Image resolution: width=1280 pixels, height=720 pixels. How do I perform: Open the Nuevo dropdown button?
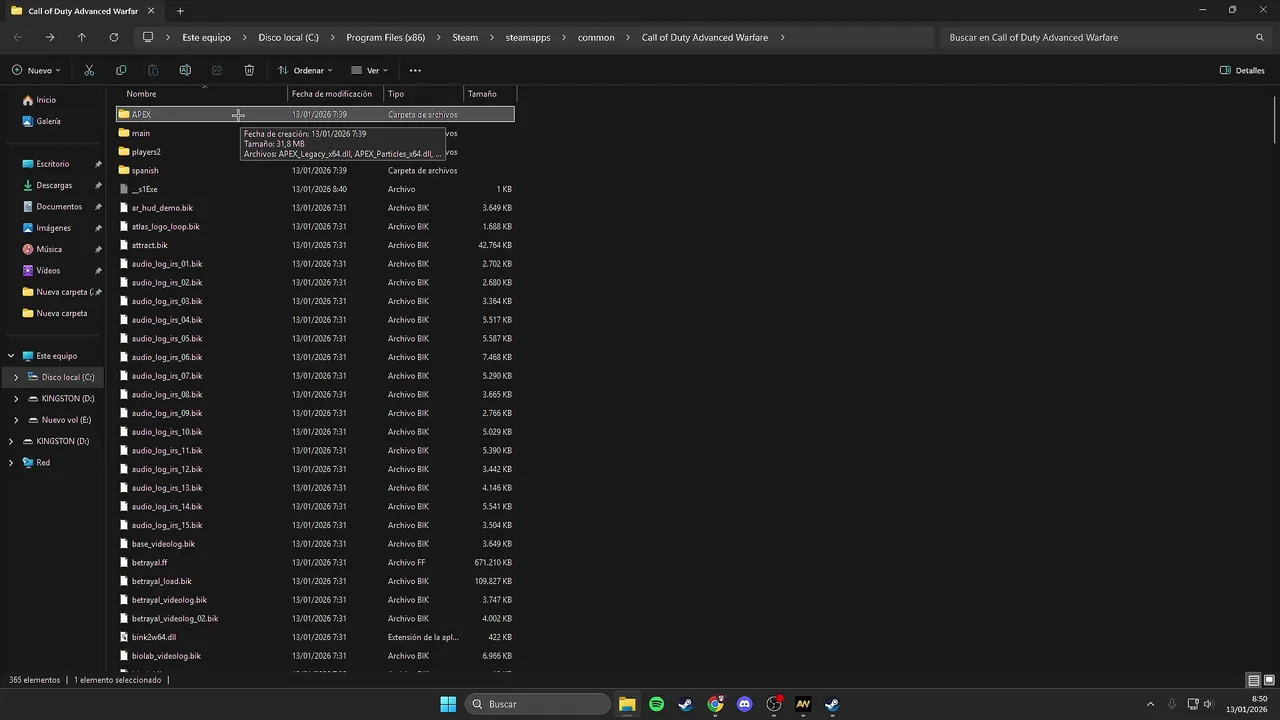click(36, 70)
